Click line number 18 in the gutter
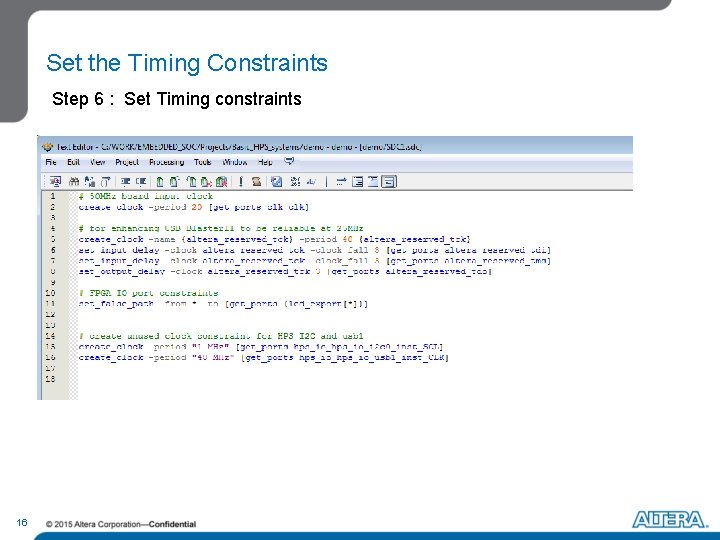The height and width of the screenshot is (540, 720). pos(51,379)
